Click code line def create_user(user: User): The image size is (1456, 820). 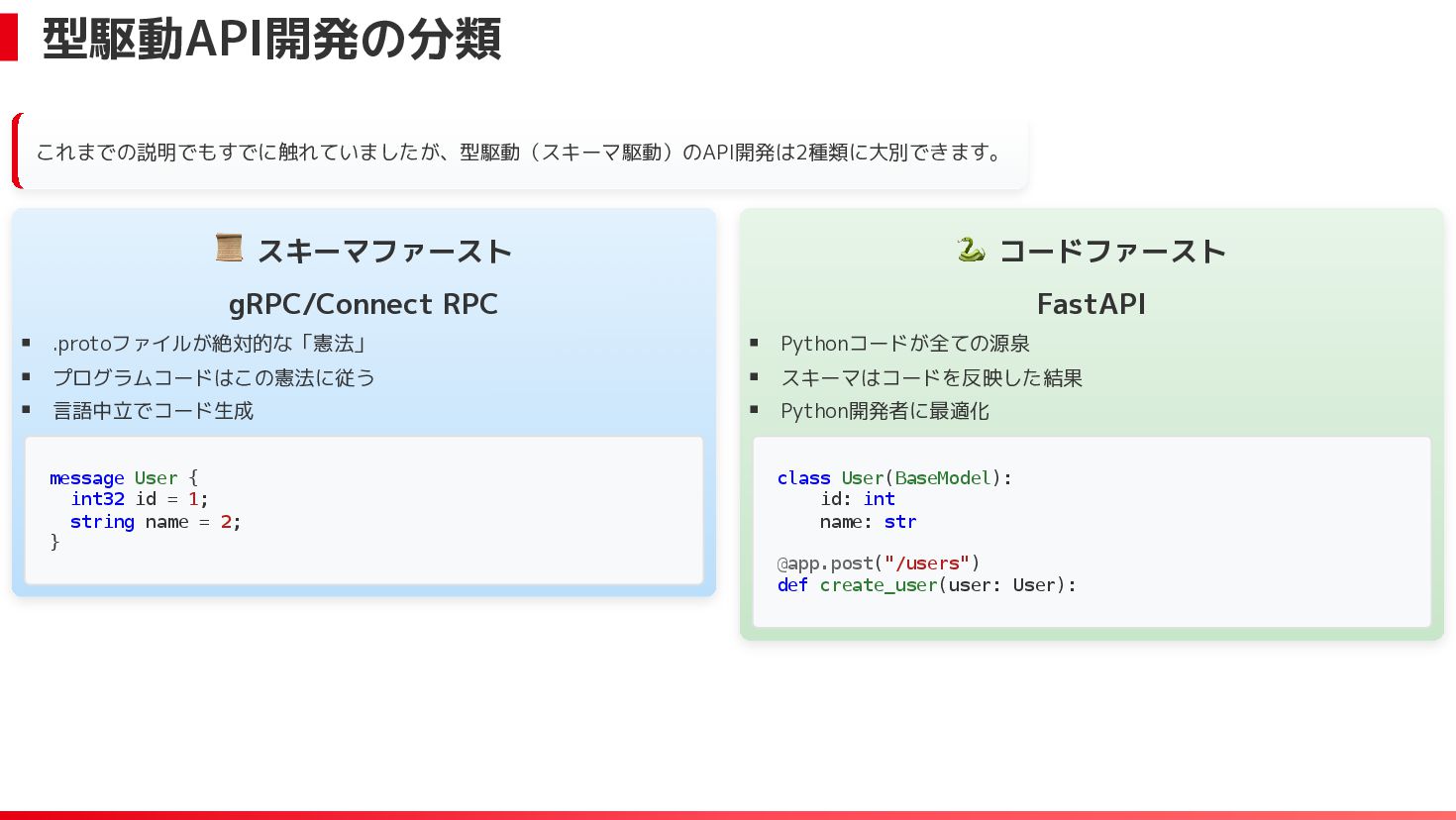point(926,585)
